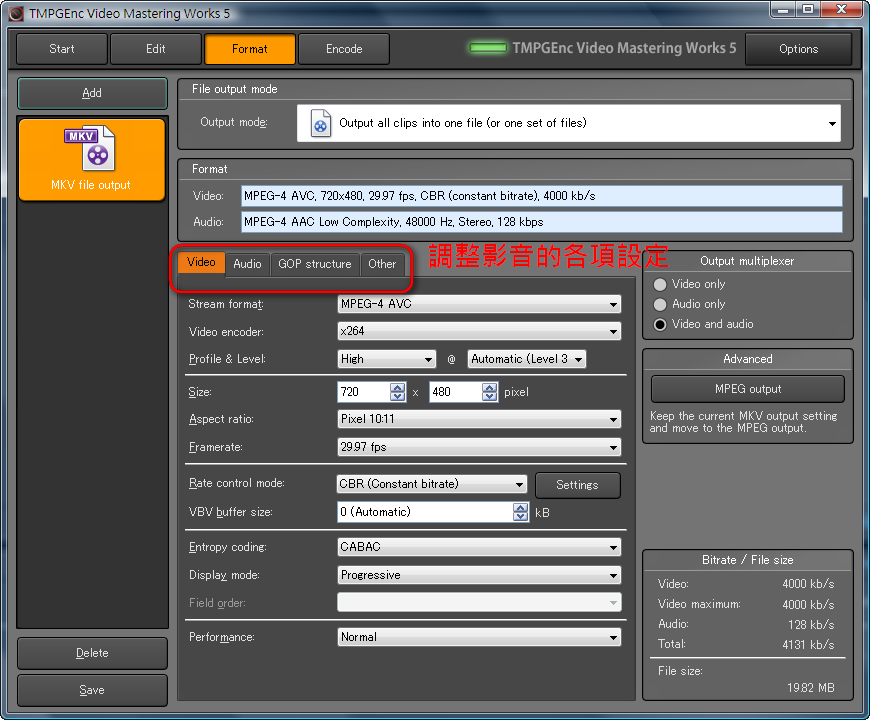This screenshot has height=720, width=870.
Task: Switch to the Start stage
Action: coord(62,49)
